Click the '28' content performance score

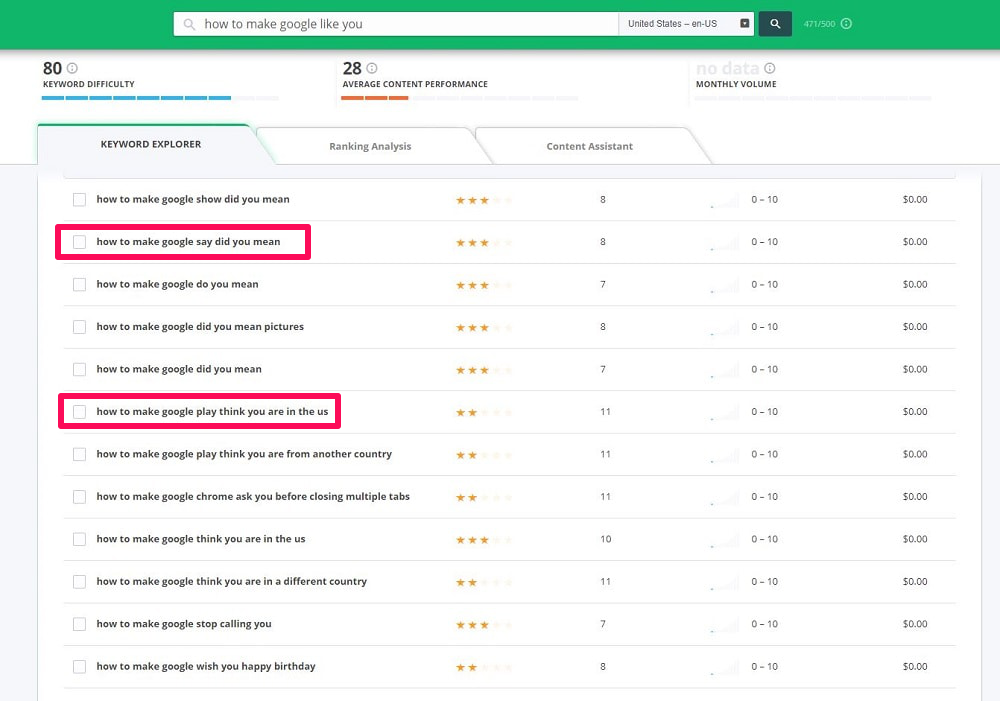pyautogui.click(x=352, y=68)
